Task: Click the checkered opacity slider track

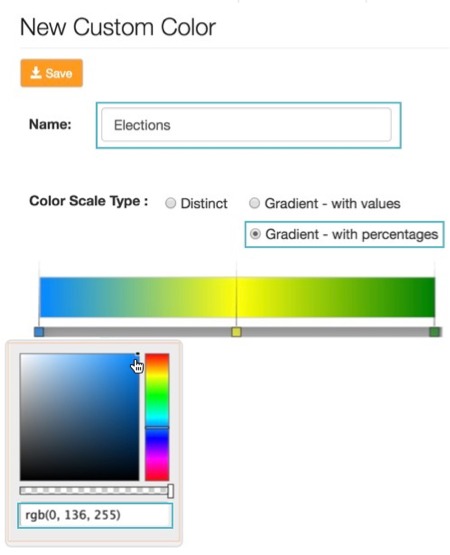Action: [94, 491]
